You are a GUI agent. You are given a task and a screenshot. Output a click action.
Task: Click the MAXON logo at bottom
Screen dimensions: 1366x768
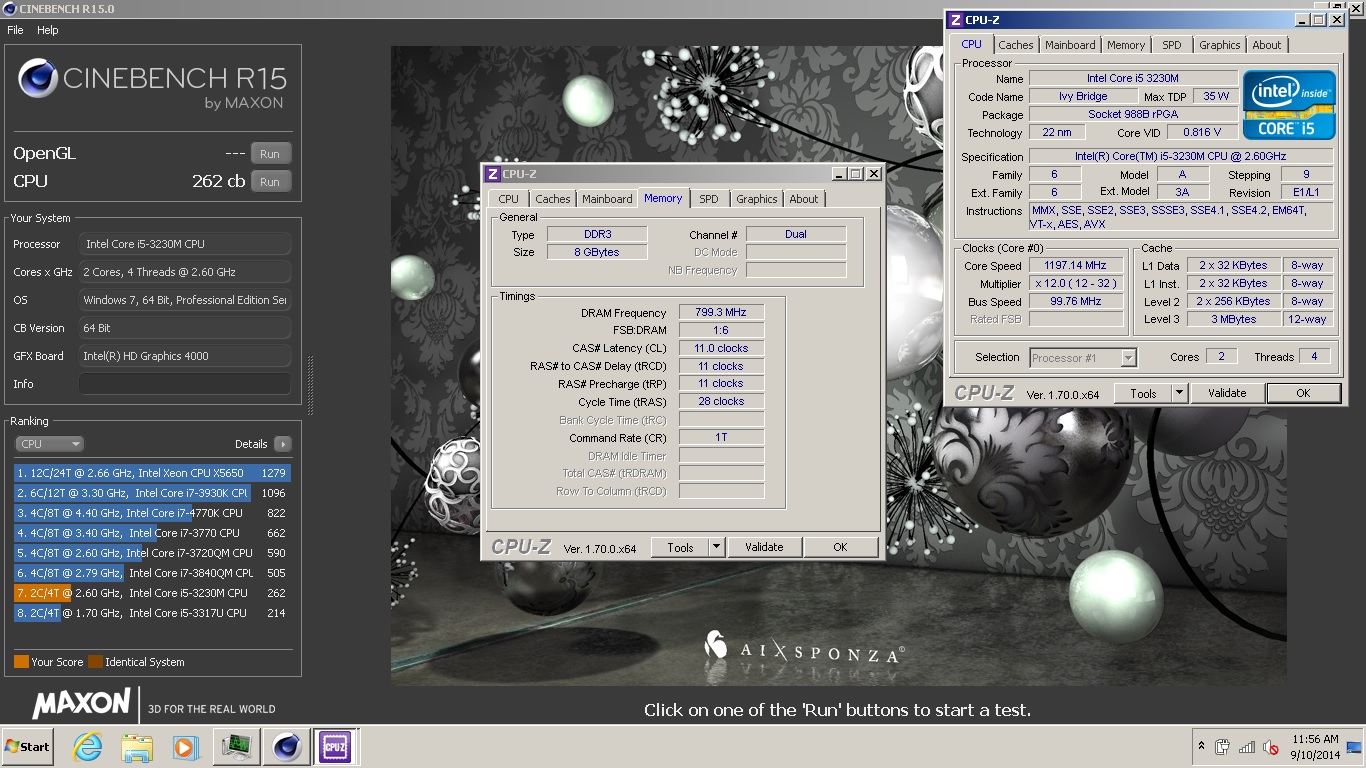81,703
